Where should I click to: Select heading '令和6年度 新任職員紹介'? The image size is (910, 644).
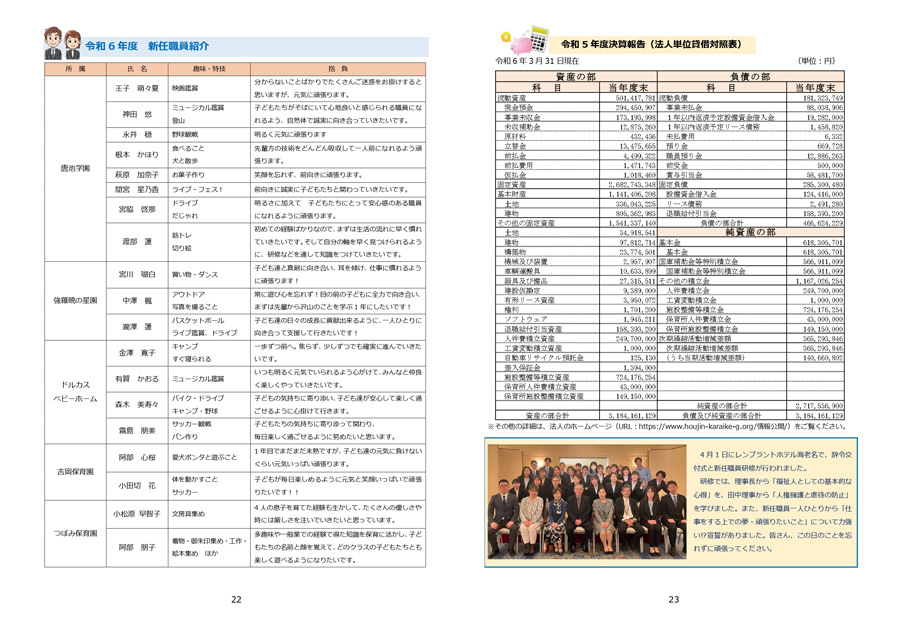[147, 46]
